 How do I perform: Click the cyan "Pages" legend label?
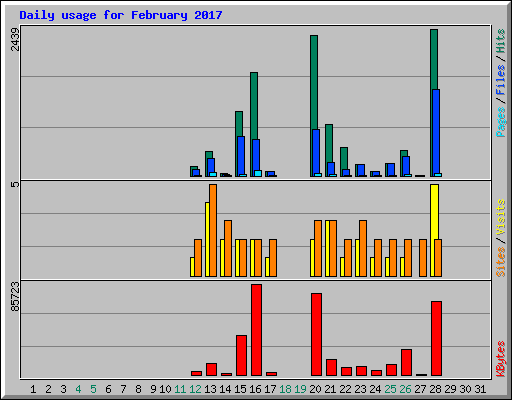click(501, 122)
